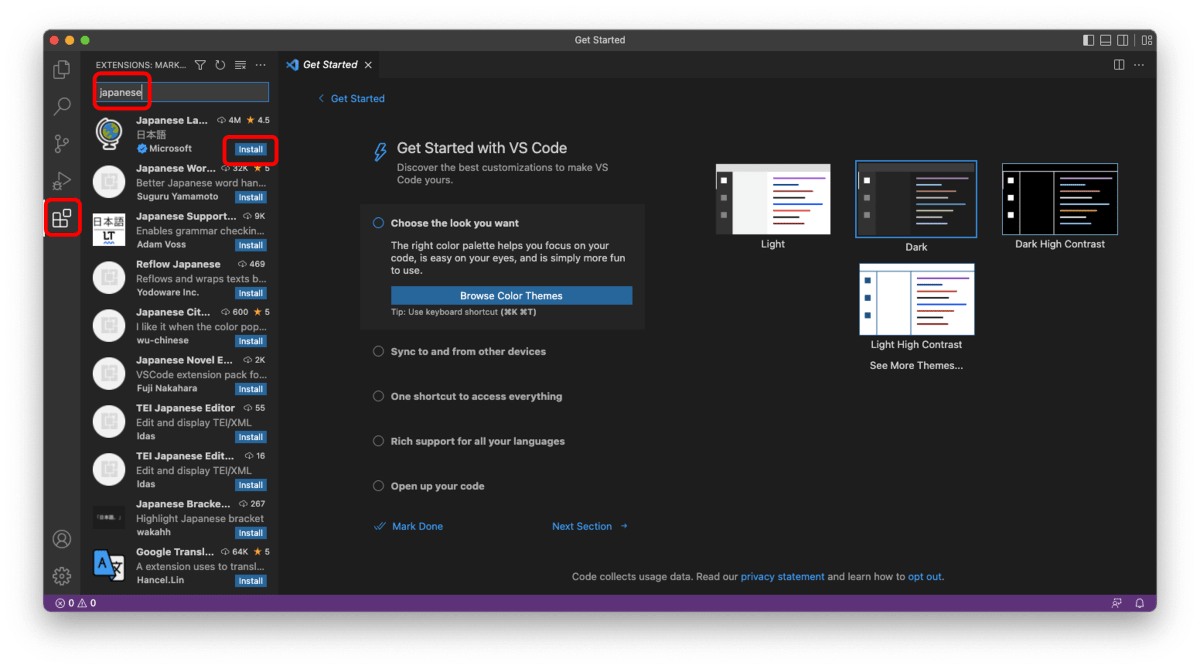Open extensions panel more actions menu
This screenshot has height=669, width=1200.
pyautogui.click(x=261, y=65)
